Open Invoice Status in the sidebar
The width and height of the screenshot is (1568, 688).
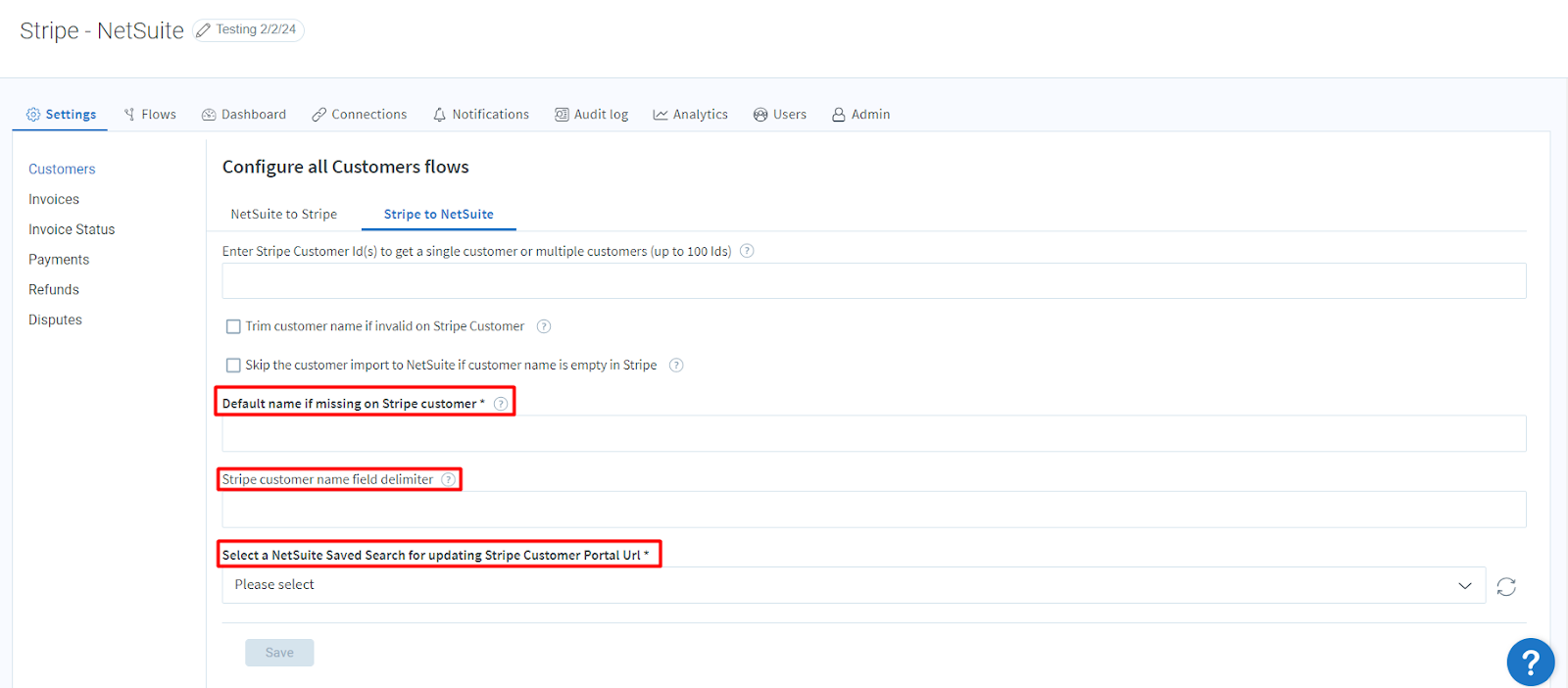coord(72,230)
